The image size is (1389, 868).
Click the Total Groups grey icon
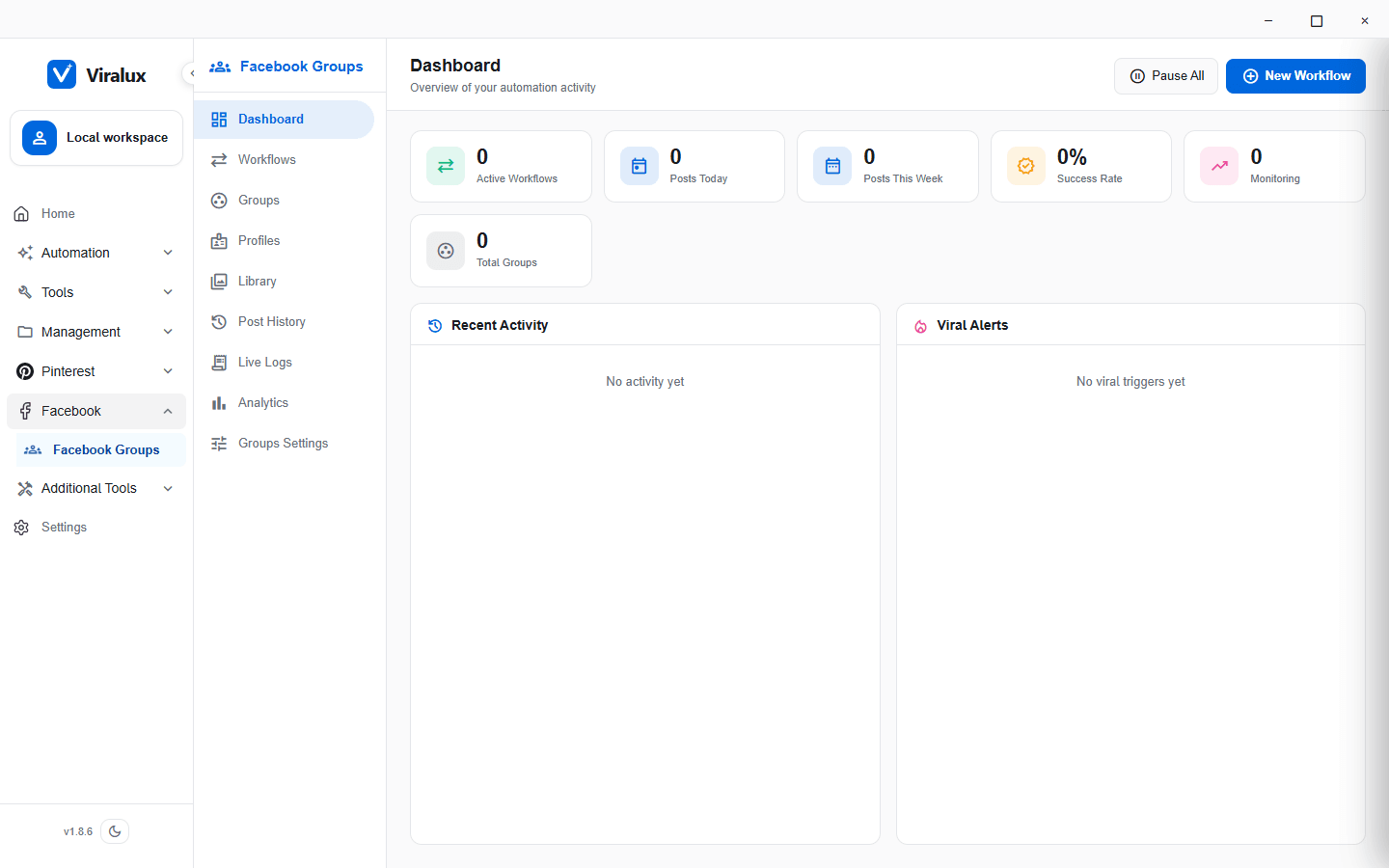click(446, 251)
